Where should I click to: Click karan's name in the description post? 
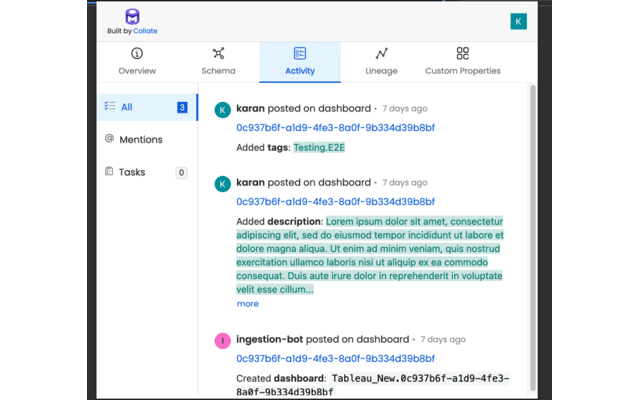[x=251, y=182]
